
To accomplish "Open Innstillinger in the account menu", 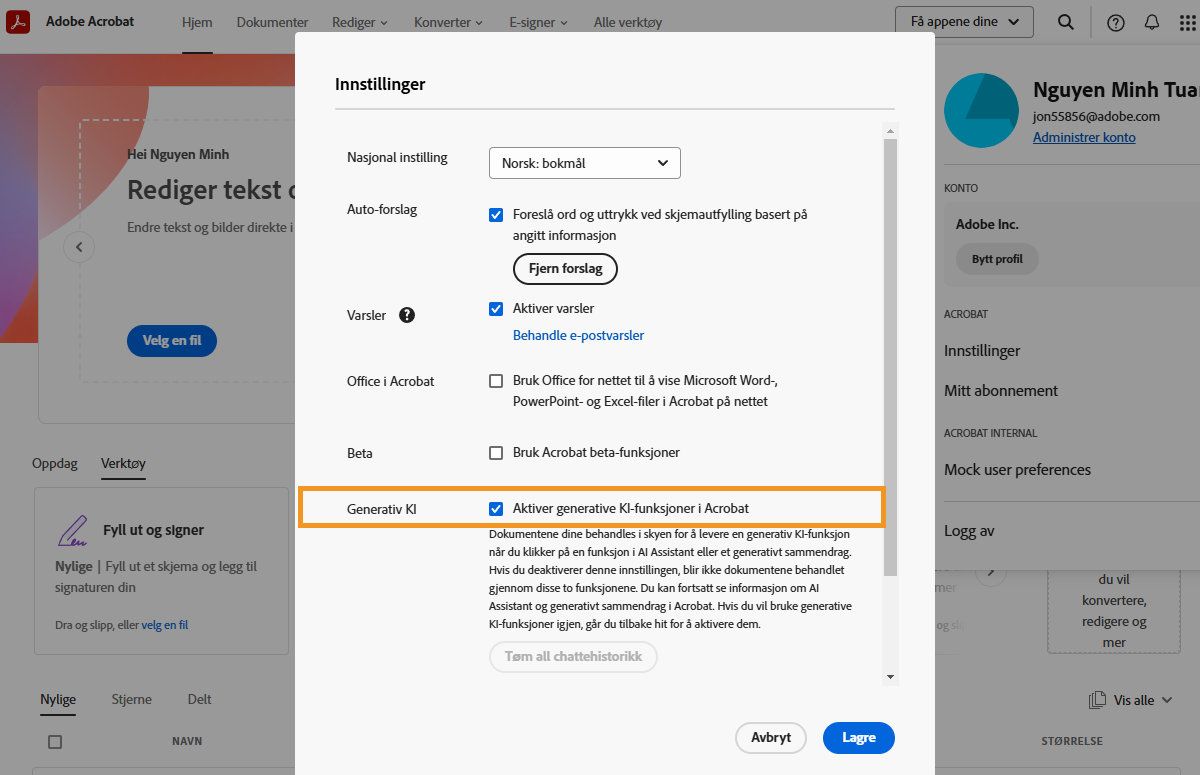I will (982, 351).
